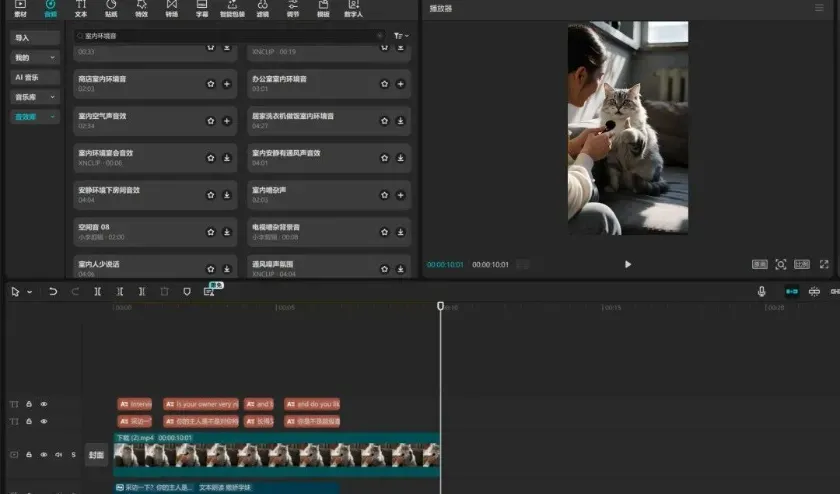Switch to the 字幕 captions tab
The image size is (840, 494).
pos(202,9)
